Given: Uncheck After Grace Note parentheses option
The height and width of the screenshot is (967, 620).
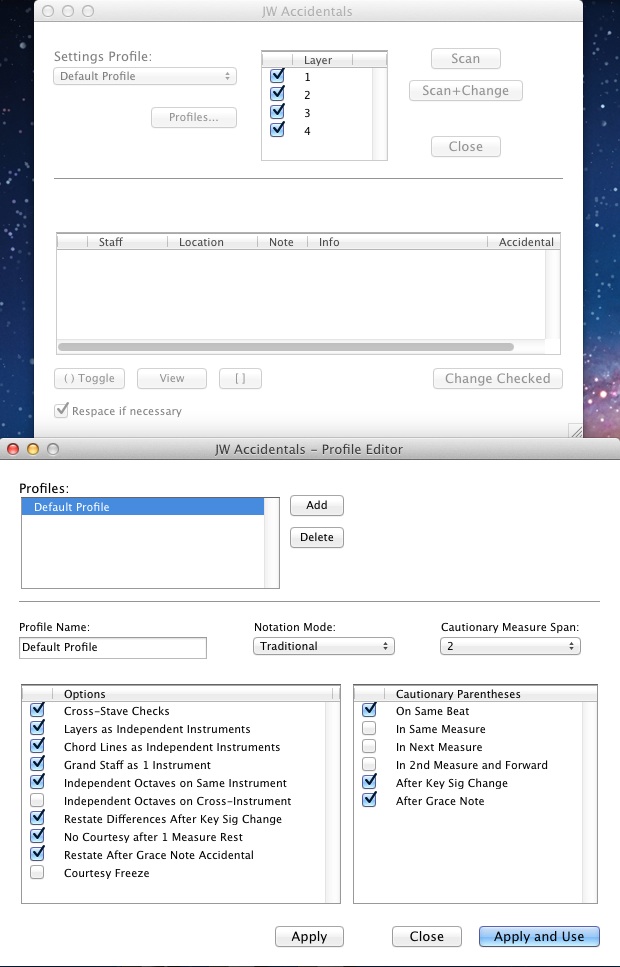Looking at the screenshot, I should [370, 801].
